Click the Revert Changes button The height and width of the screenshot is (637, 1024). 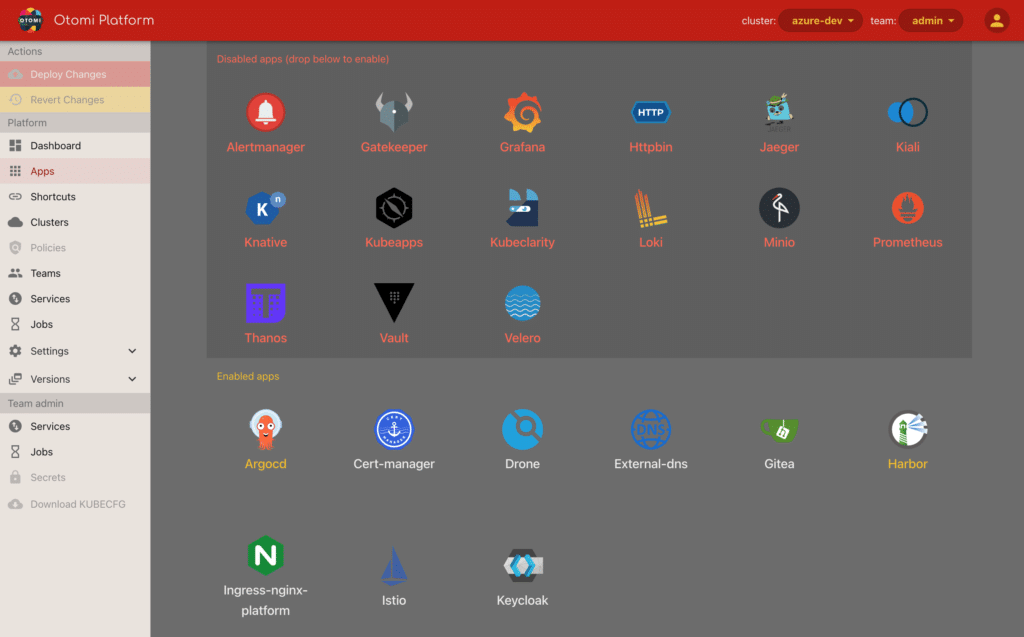[x=75, y=100]
